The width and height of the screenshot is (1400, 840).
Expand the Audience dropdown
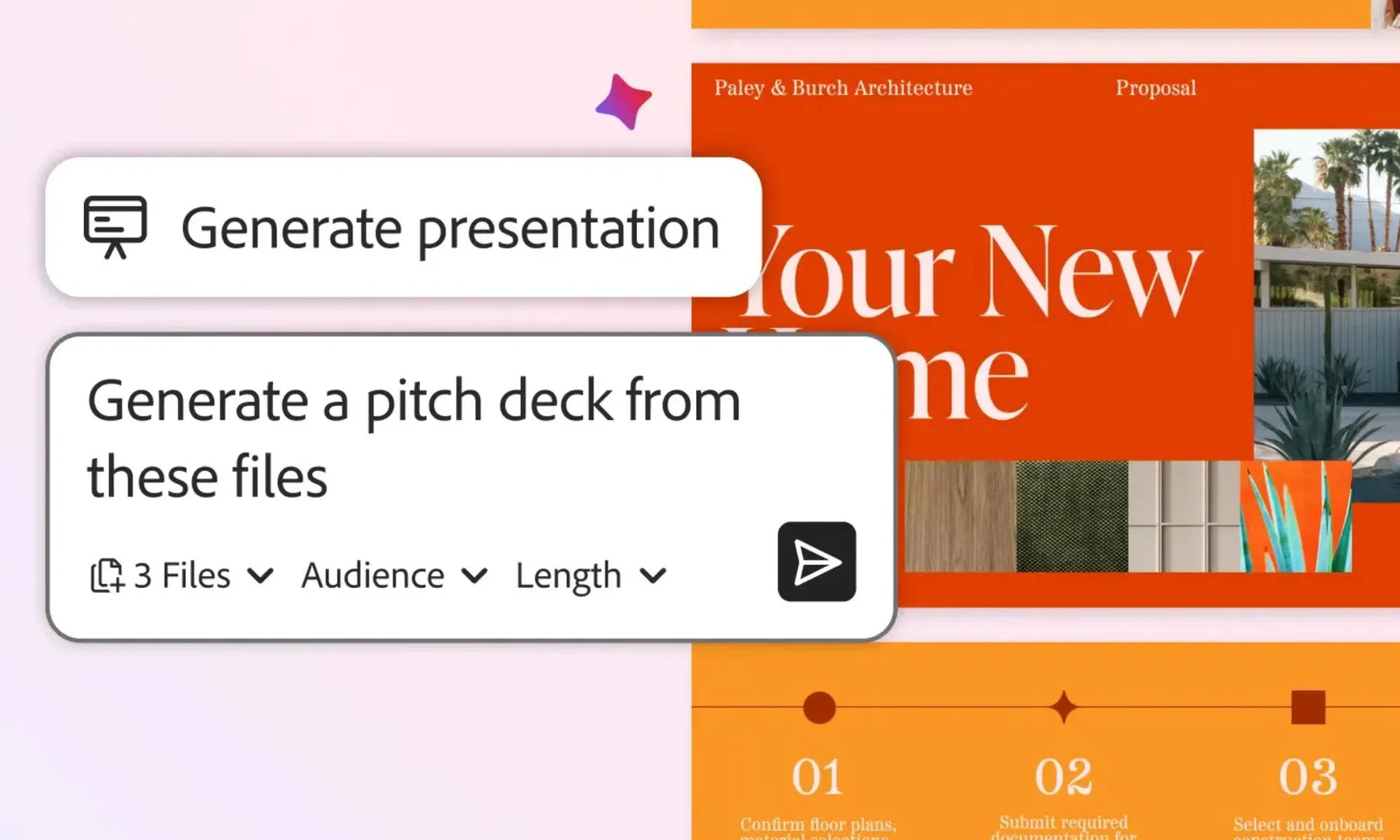click(394, 576)
